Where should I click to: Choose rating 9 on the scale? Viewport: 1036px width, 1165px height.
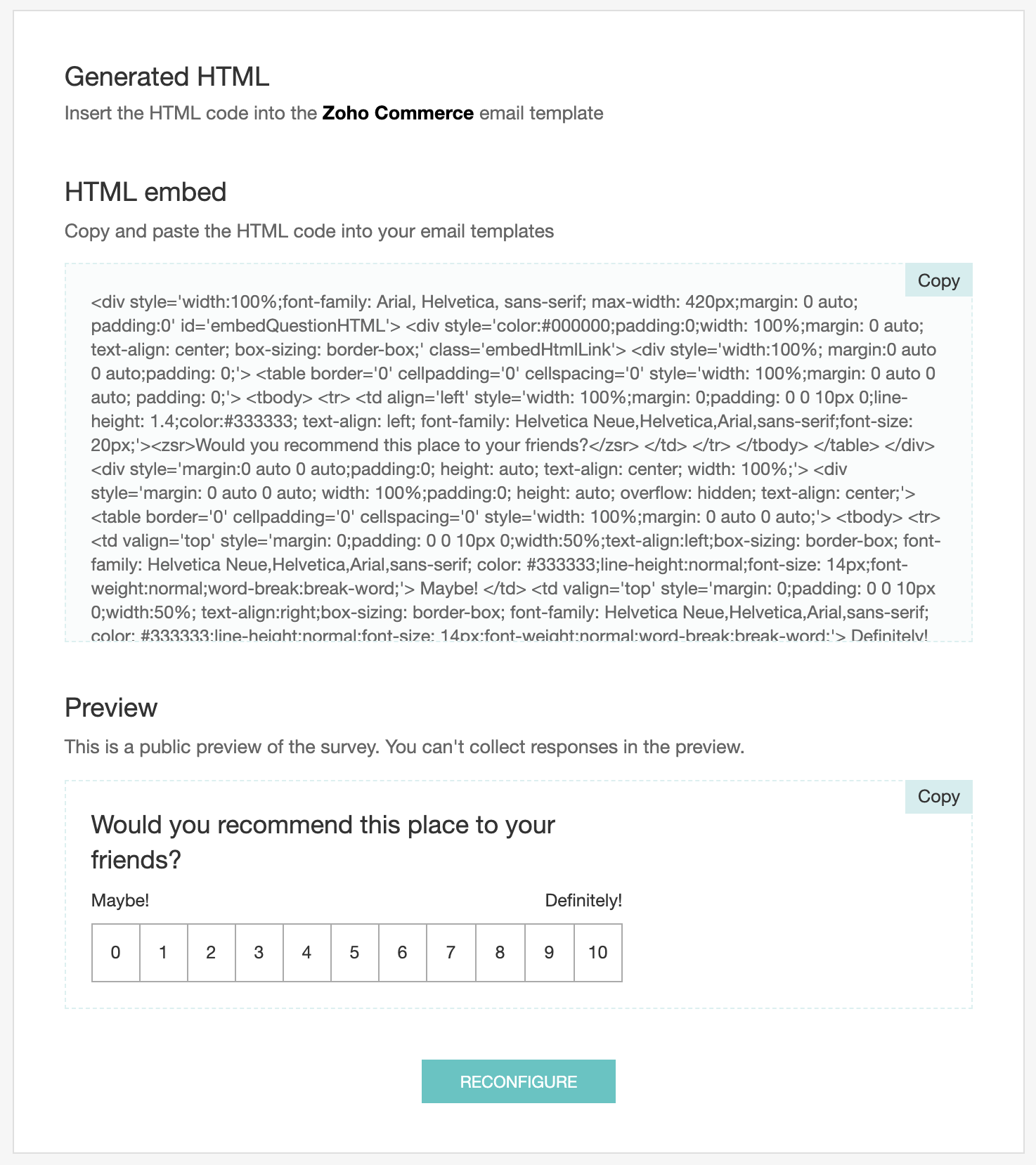[x=550, y=952]
